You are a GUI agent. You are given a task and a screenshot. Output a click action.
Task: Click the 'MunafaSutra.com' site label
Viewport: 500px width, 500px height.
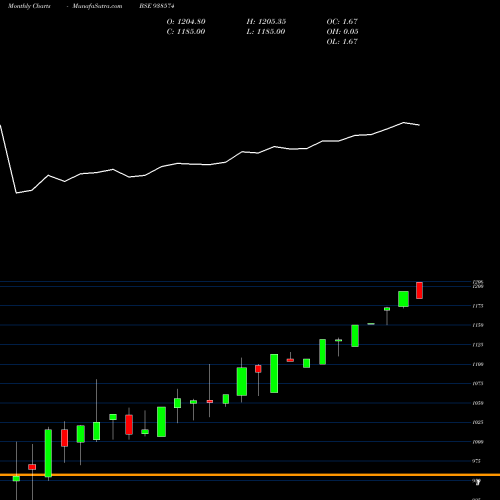pos(97,6)
